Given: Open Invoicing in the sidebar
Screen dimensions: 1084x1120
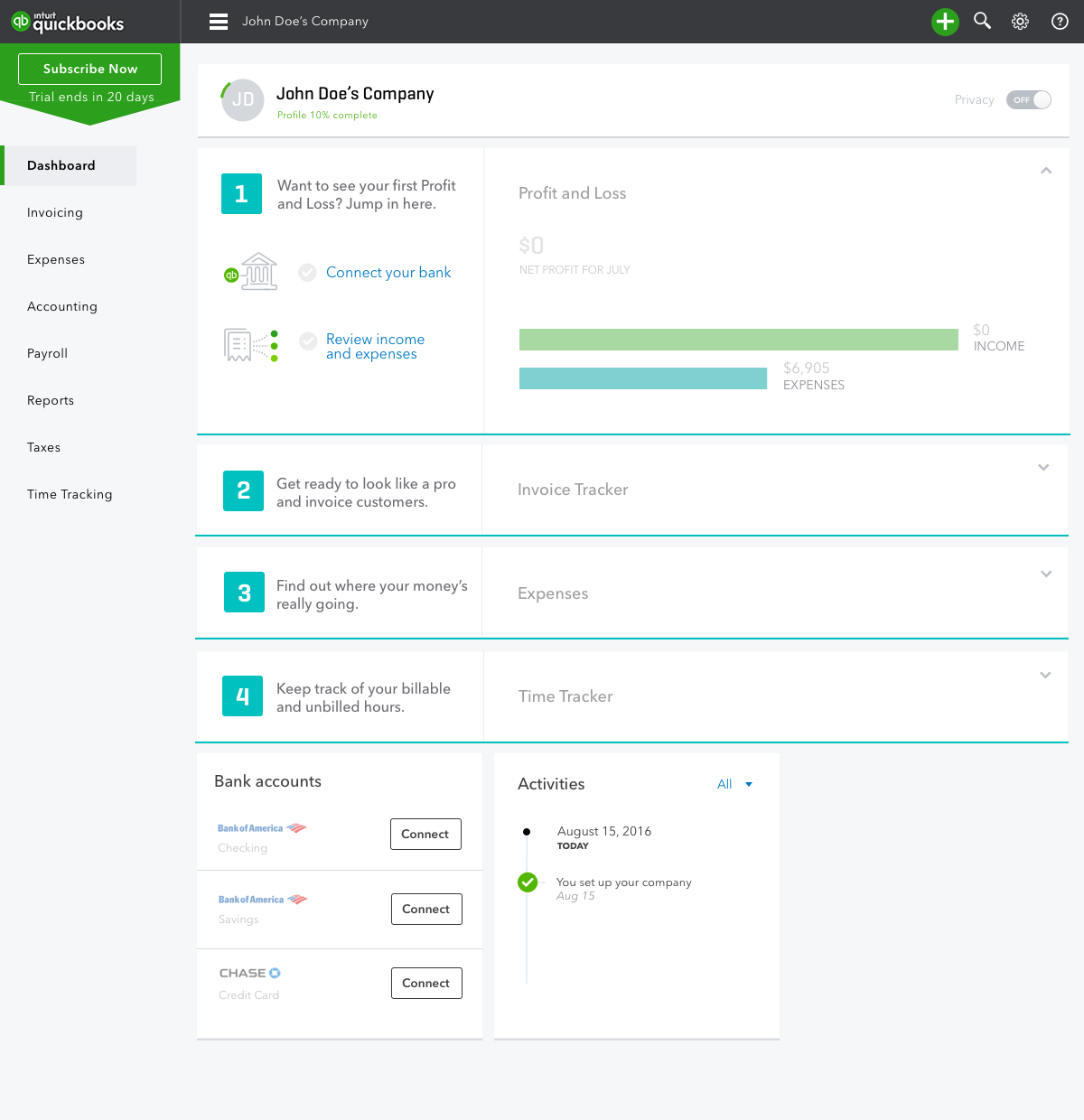Looking at the screenshot, I should pyautogui.click(x=55, y=212).
